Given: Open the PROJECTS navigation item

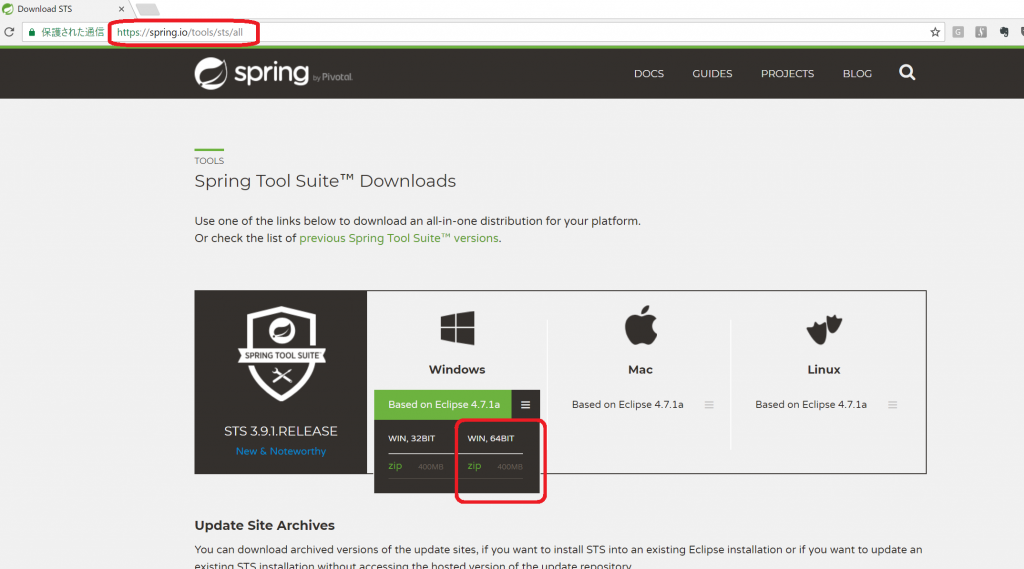Looking at the screenshot, I should coord(787,74).
